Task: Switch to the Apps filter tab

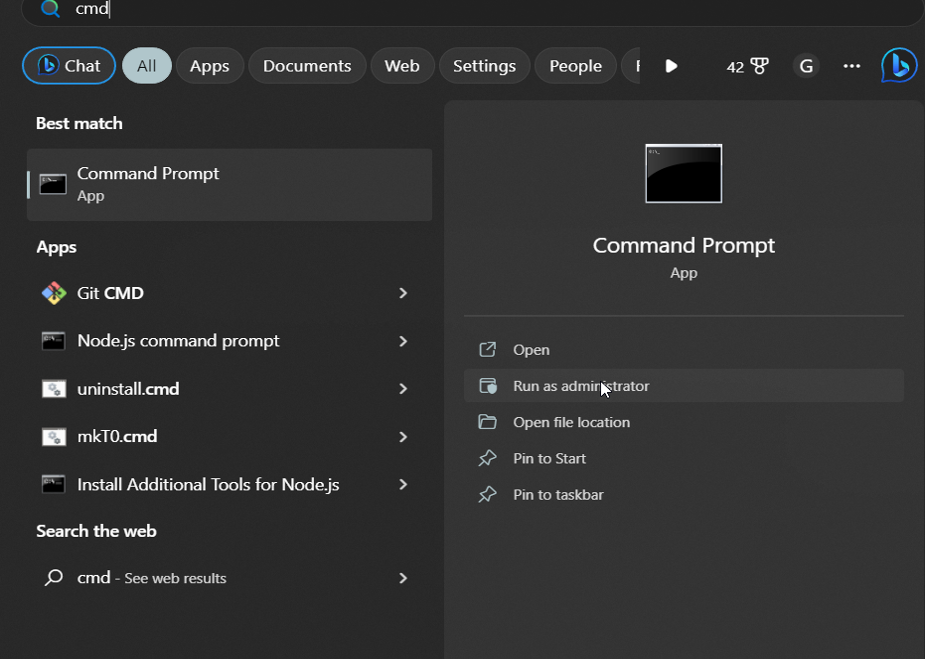Action: coord(210,66)
